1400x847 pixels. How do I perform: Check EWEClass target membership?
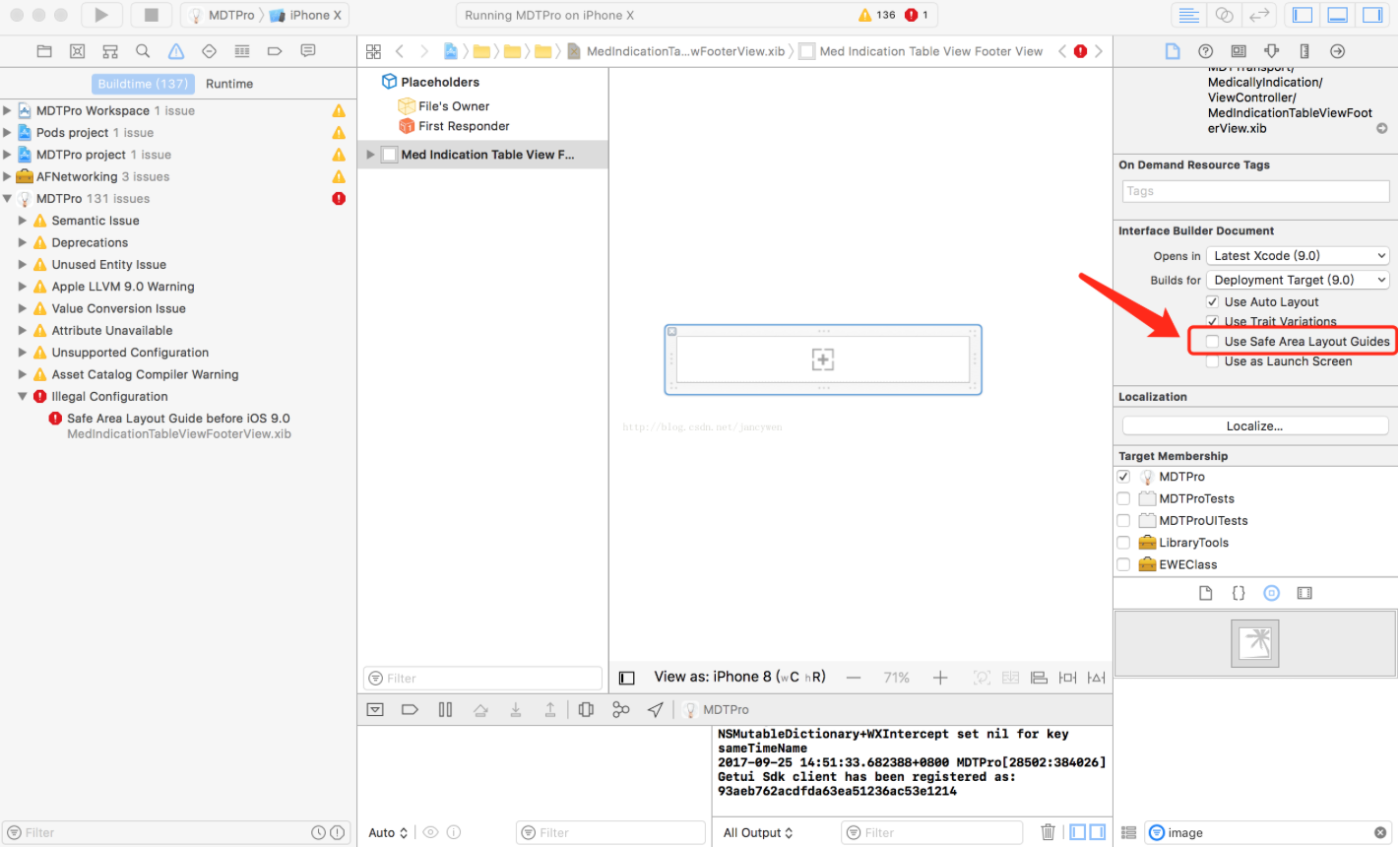click(1123, 564)
